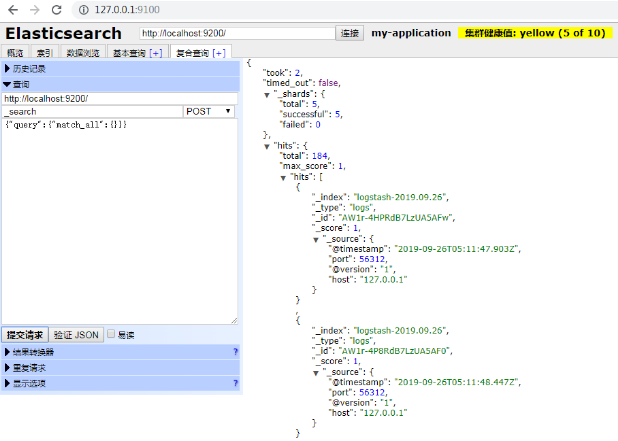Click hits total value 184
The width and height of the screenshot is (618, 441).
(320, 156)
